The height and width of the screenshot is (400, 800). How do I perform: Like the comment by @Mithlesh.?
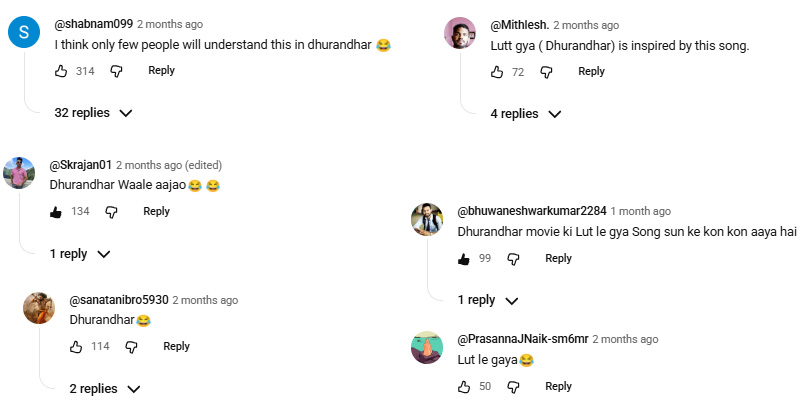pyautogui.click(x=497, y=72)
